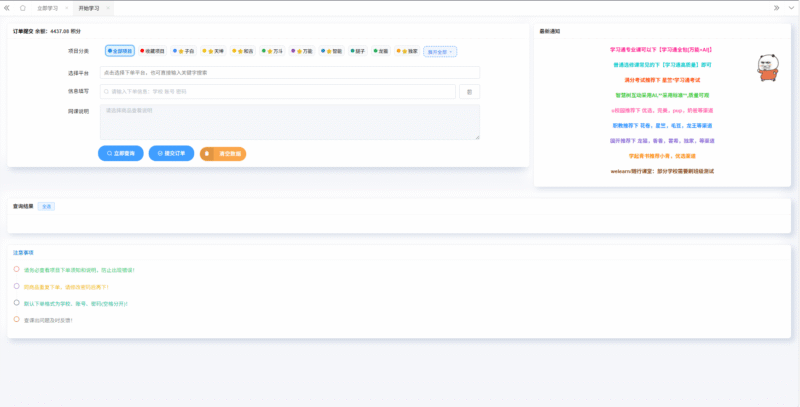Collapse sidebar with the double left arrow
Viewport: 800px width, 407px height.
(x=7, y=7)
